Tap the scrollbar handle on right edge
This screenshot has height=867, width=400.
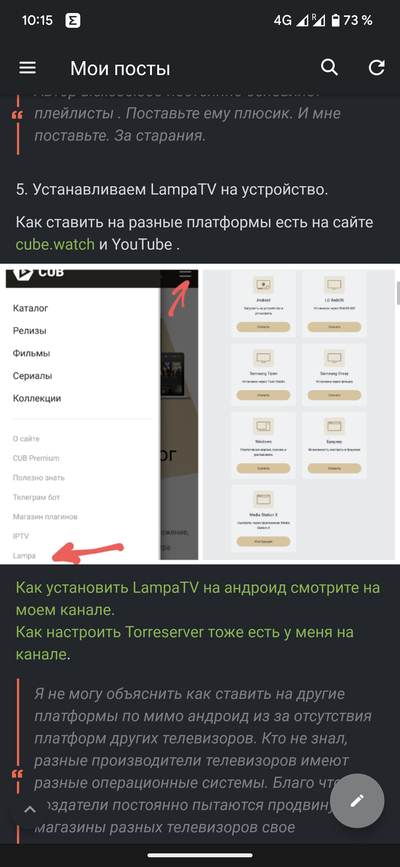coord(397,293)
